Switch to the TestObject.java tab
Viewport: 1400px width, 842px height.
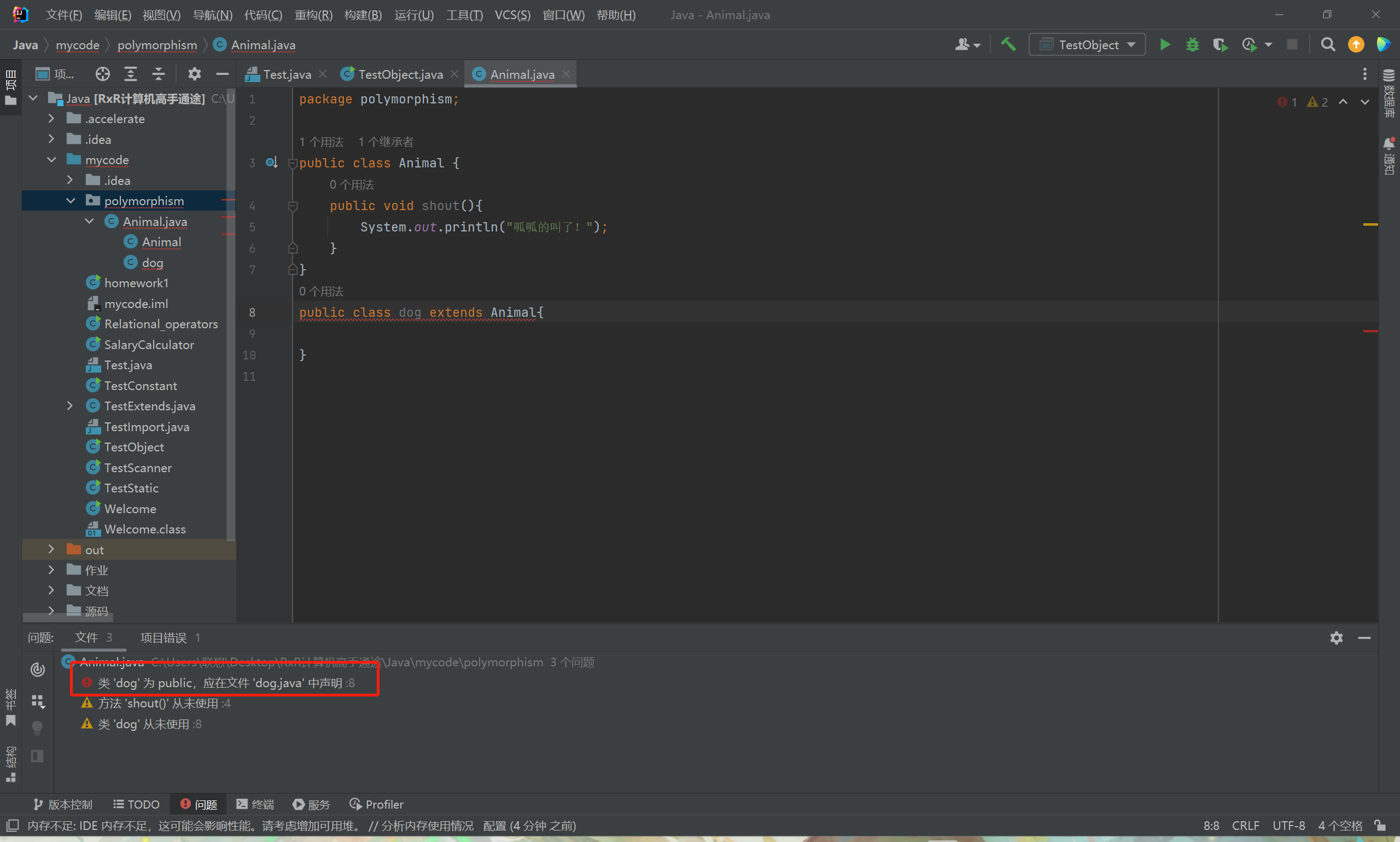coord(400,74)
